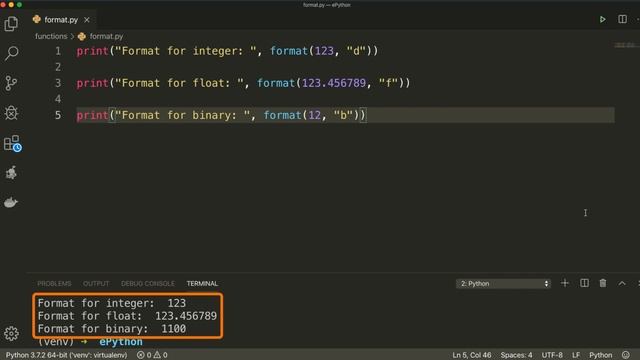640x360 pixels.
Task: Click terminal output line Format for binary: 1100
Action: point(112,329)
